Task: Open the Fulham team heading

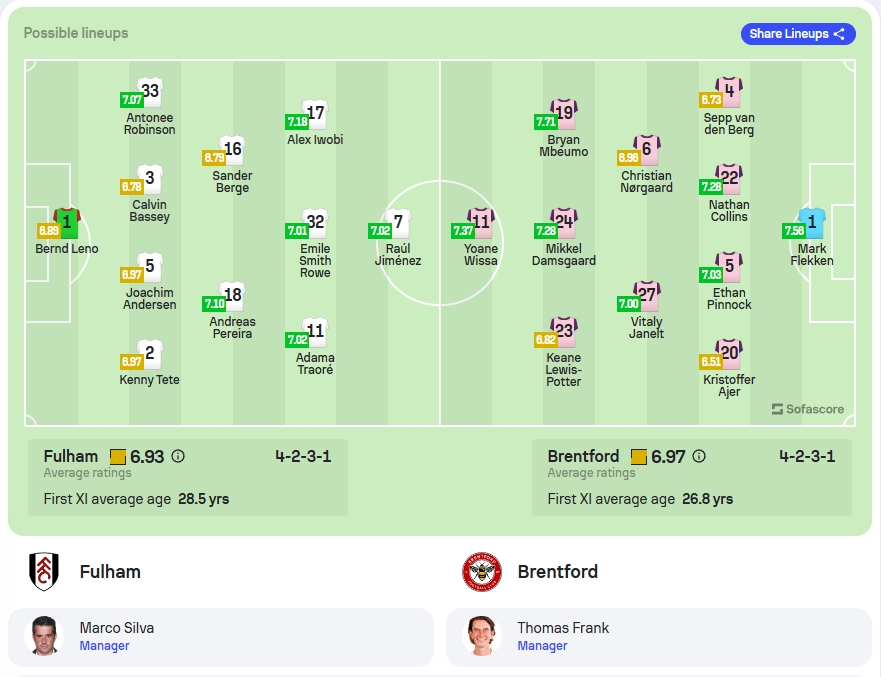Action: click(110, 571)
